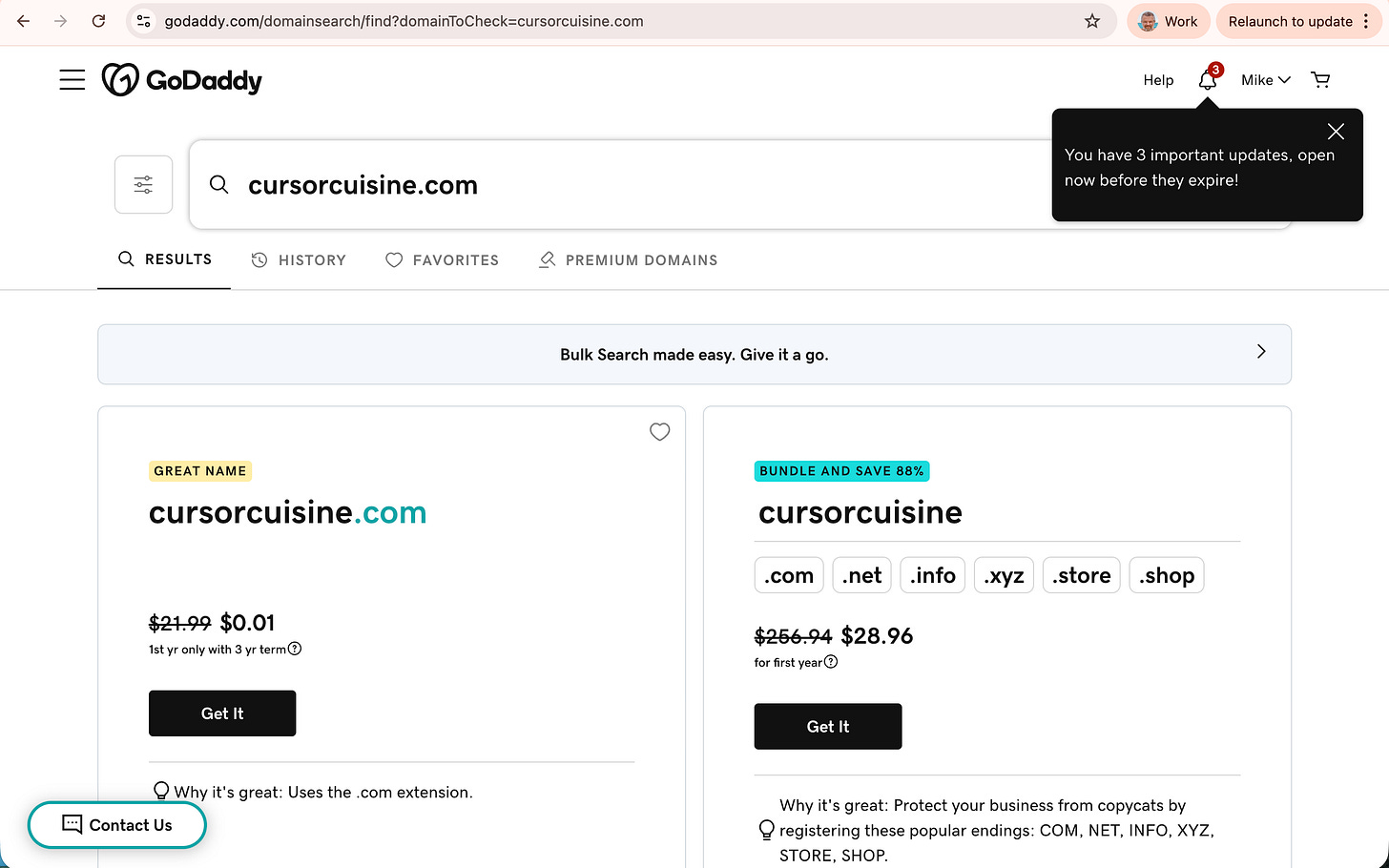
Task: Open the Help link
Action: tap(1158, 80)
